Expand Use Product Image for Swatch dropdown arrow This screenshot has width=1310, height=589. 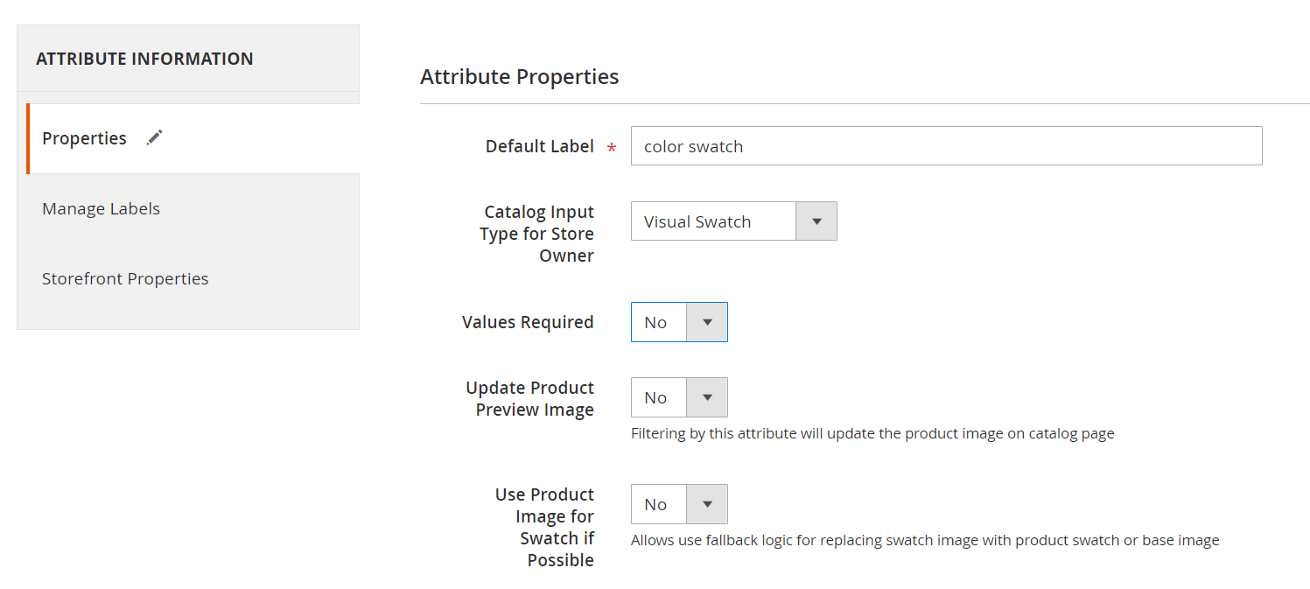pyautogui.click(x=707, y=504)
